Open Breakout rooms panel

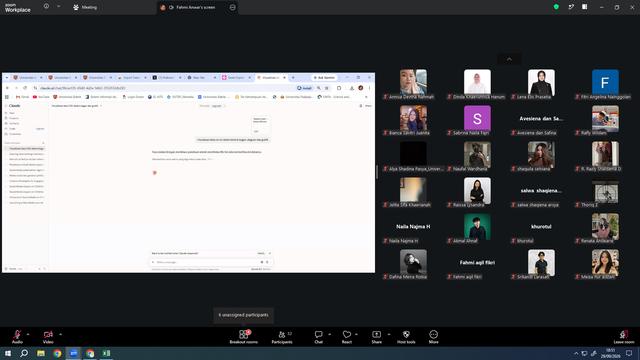pos(243,337)
